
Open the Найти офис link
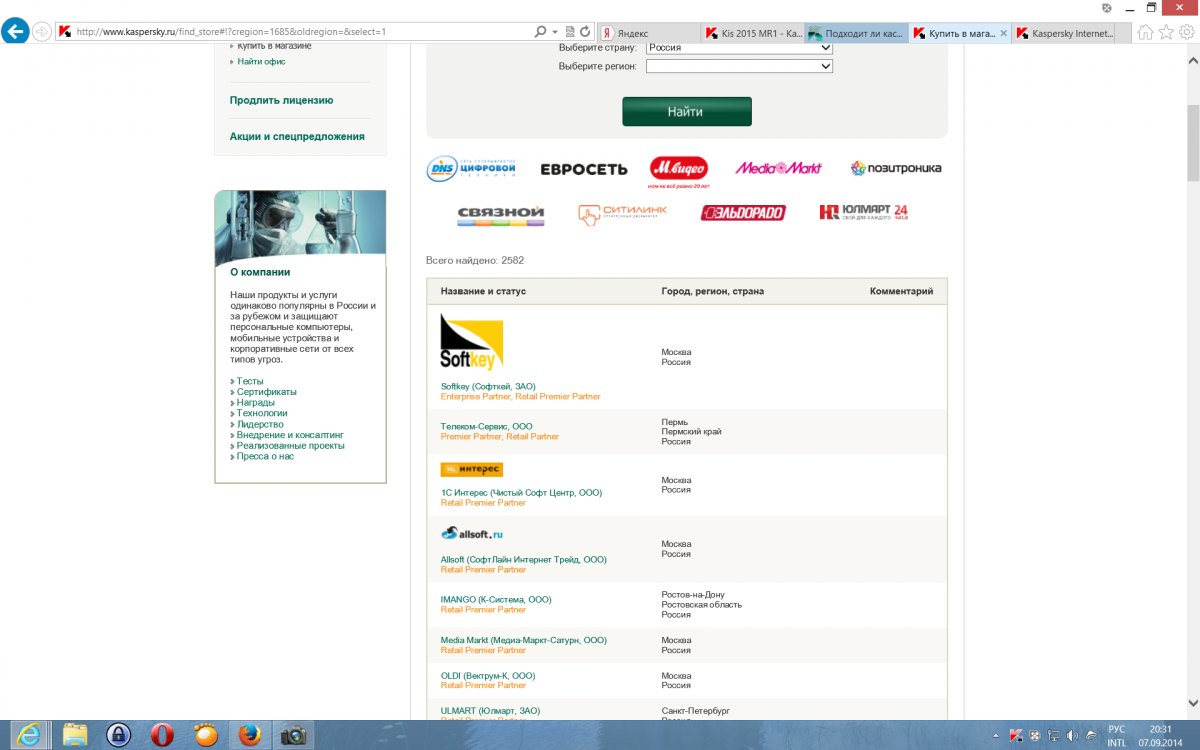tap(261, 61)
